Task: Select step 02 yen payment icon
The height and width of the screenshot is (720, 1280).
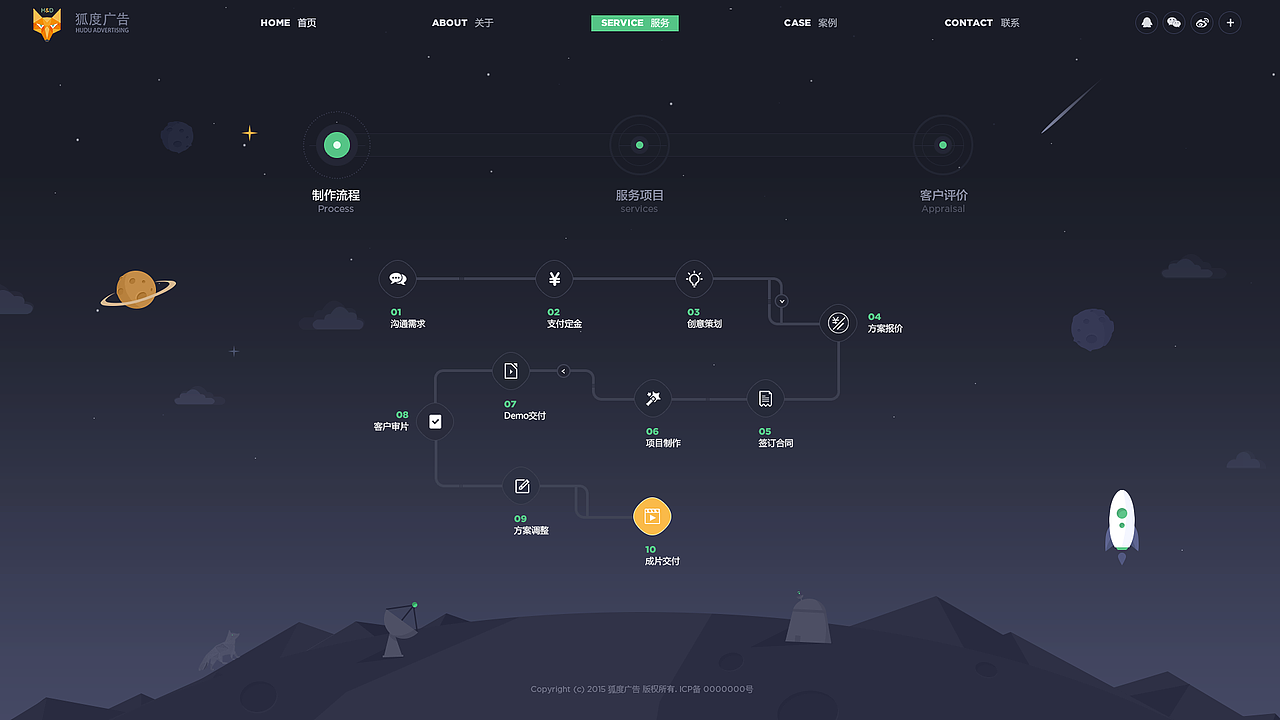Action: 554,279
